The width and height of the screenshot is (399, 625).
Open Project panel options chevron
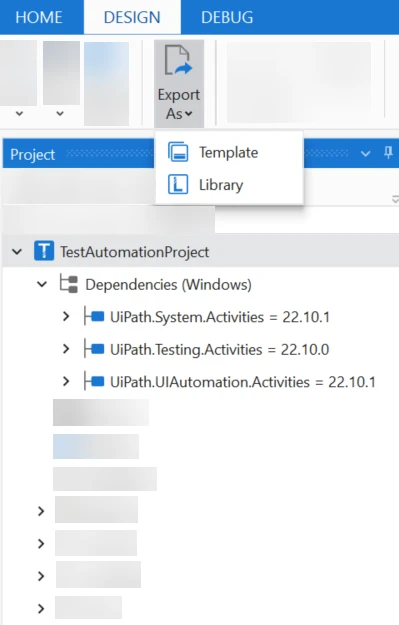point(365,153)
